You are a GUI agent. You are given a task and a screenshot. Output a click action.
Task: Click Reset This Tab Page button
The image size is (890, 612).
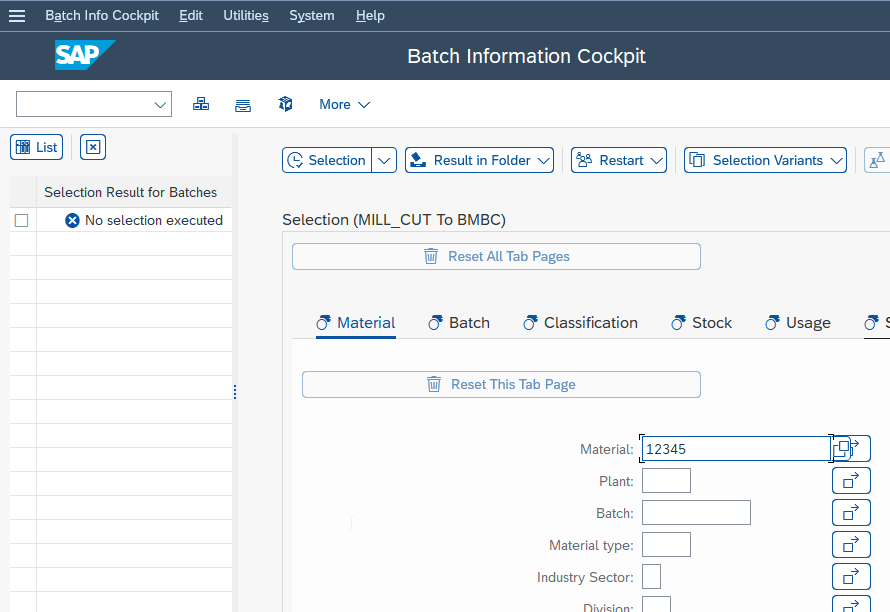pyautogui.click(x=501, y=384)
